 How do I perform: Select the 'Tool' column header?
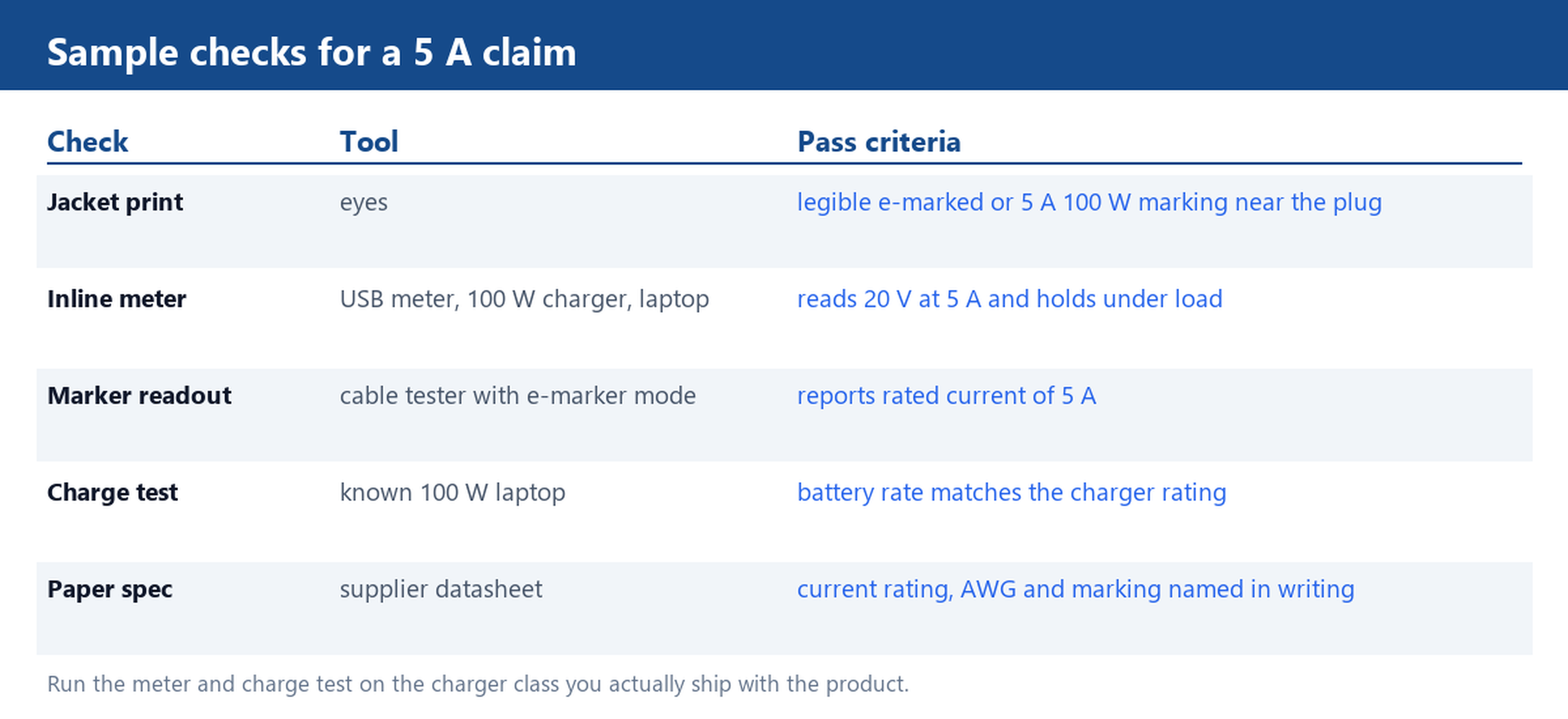click(368, 142)
